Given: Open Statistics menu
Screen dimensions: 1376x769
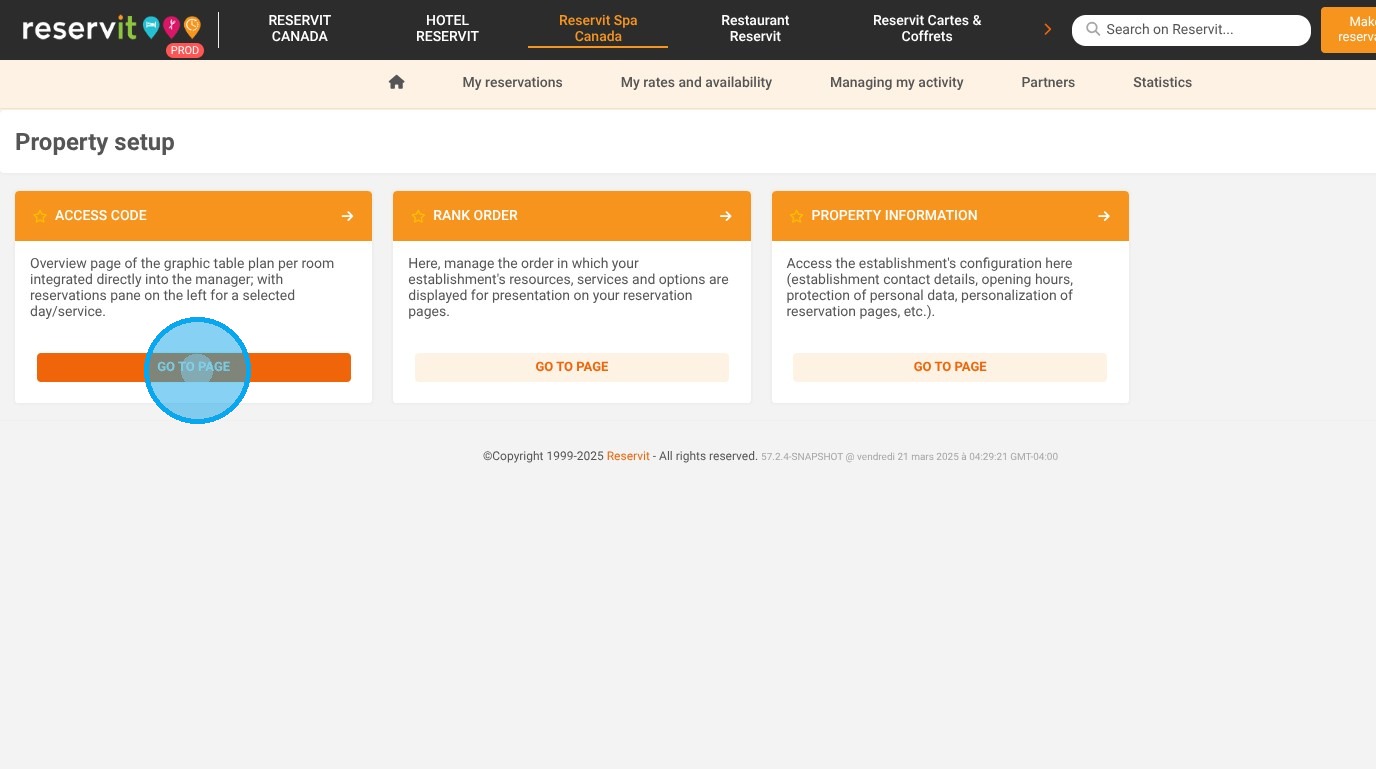Looking at the screenshot, I should 1162,82.
